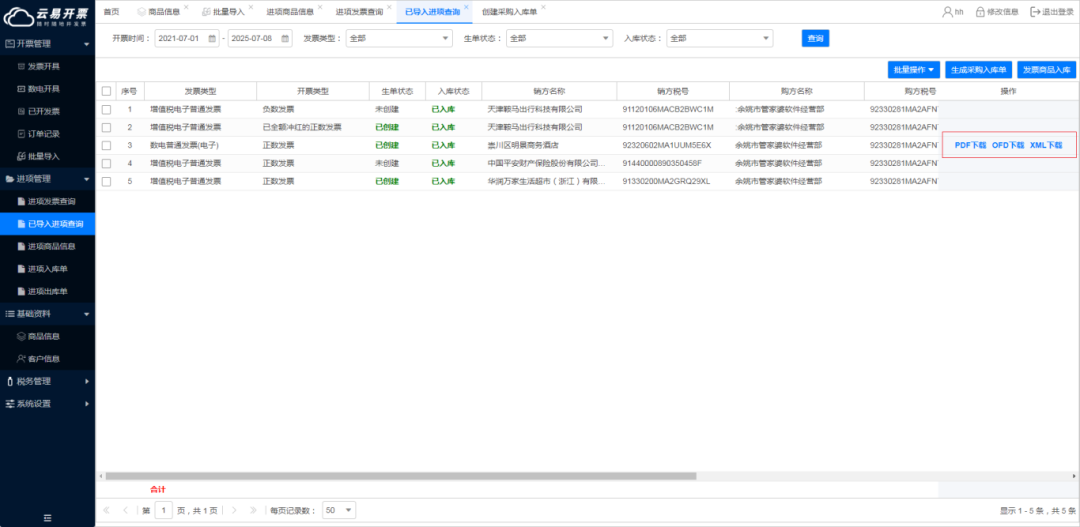Screen dimensions: 1080x527
Task: Select the checkbox for row 5
Action: pos(107,181)
